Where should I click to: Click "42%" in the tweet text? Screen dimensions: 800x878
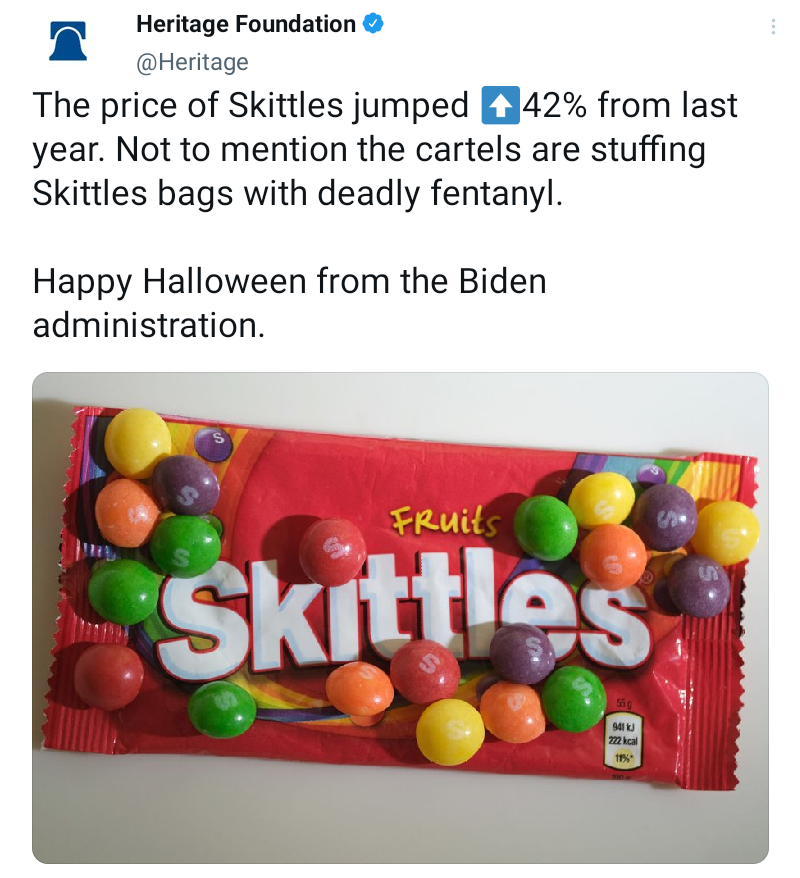tap(556, 106)
